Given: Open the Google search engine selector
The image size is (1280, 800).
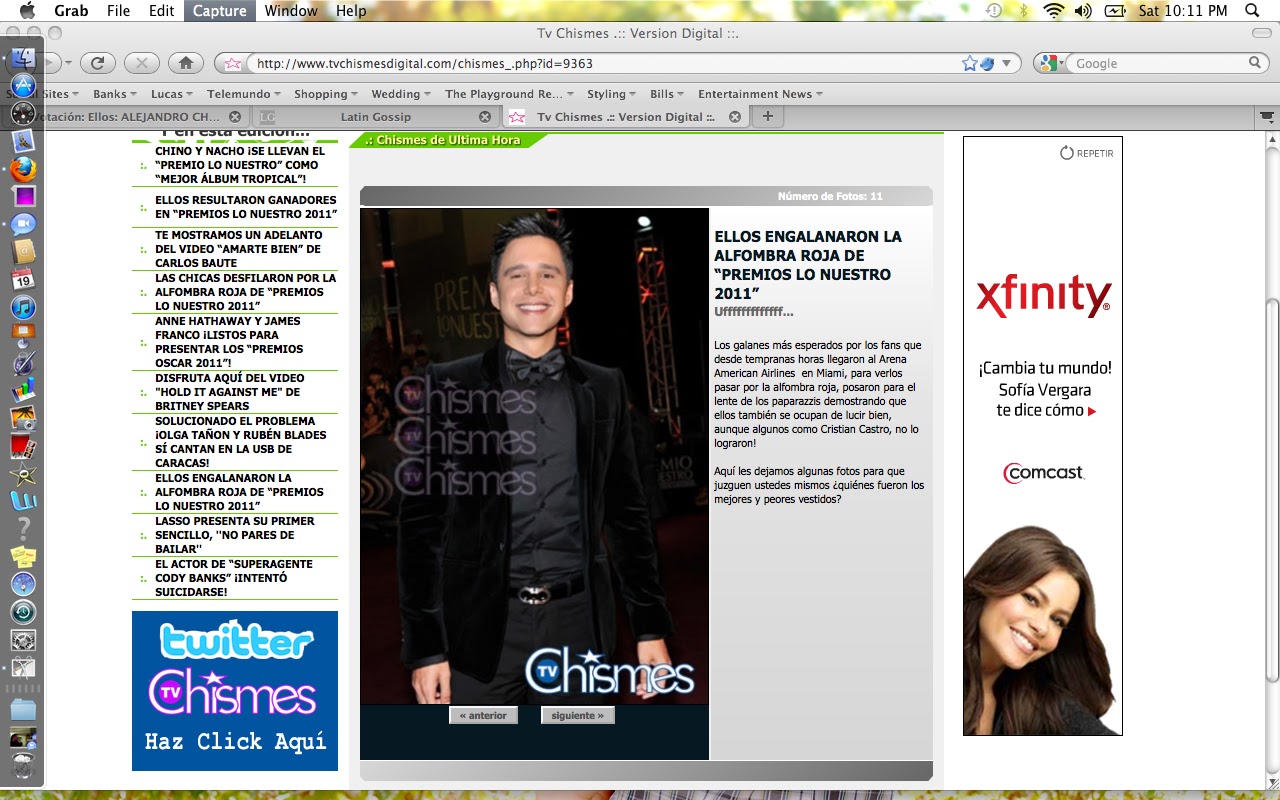Looking at the screenshot, I should [x=1050, y=63].
